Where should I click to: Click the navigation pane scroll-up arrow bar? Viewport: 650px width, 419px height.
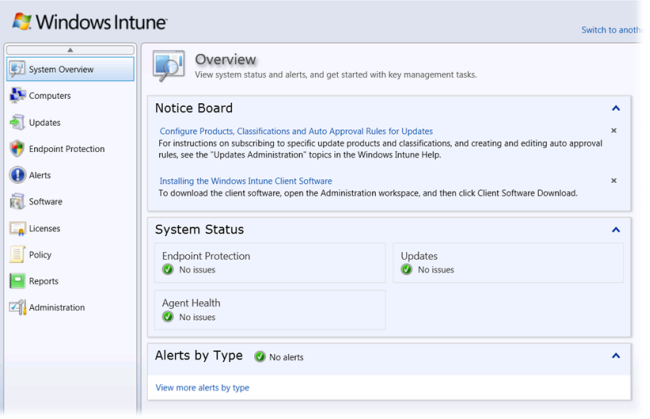(x=70, y=50)
